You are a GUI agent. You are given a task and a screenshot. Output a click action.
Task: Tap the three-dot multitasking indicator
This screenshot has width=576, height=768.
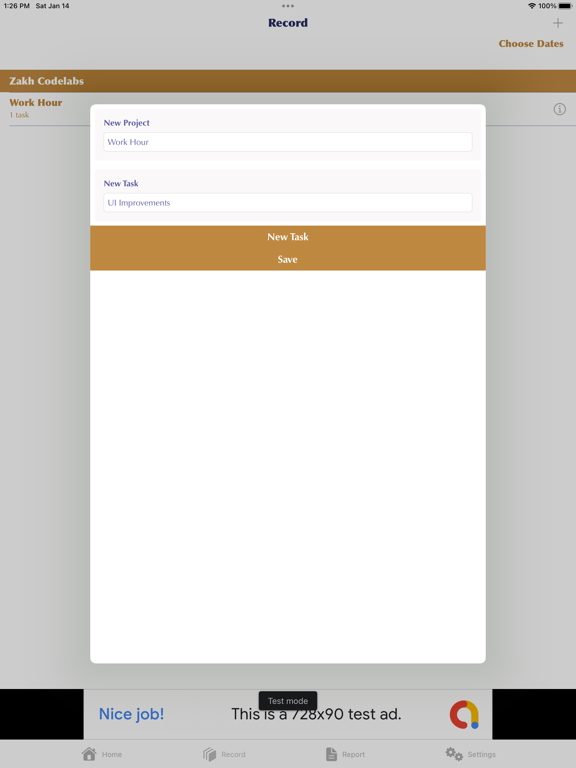[x=288, y=6]
